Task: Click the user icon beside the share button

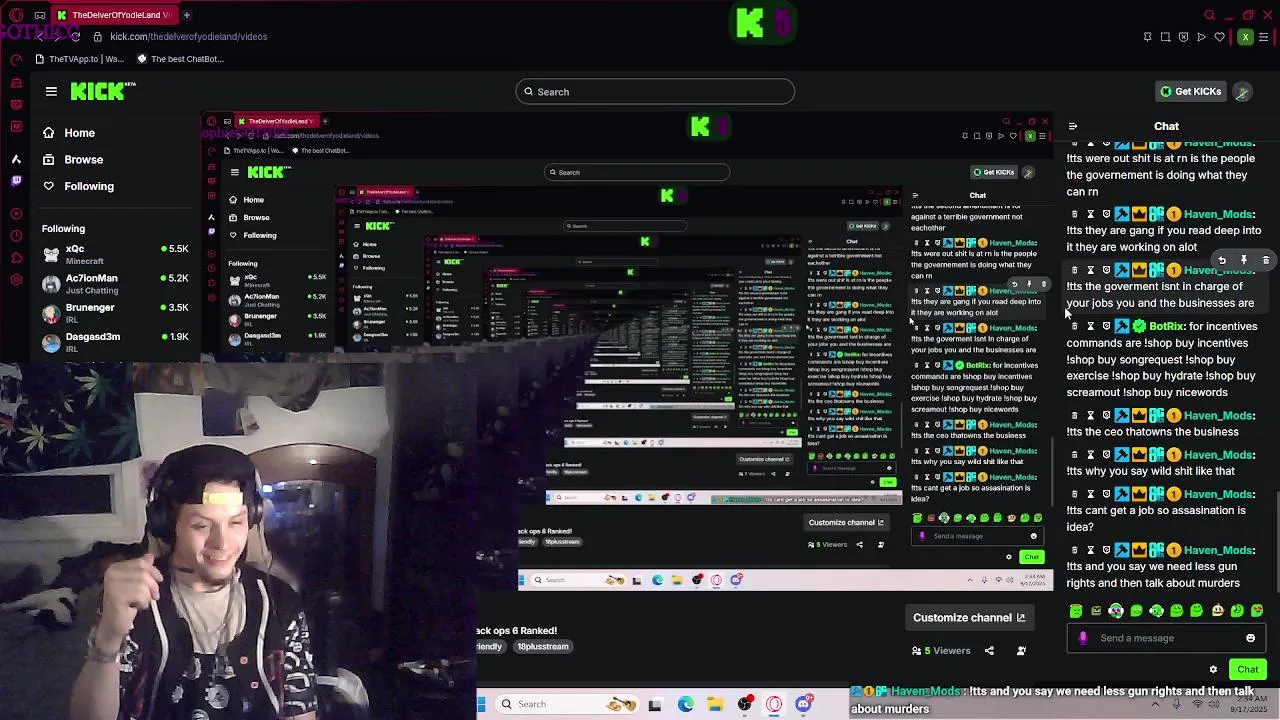Action: [1021, 651]
